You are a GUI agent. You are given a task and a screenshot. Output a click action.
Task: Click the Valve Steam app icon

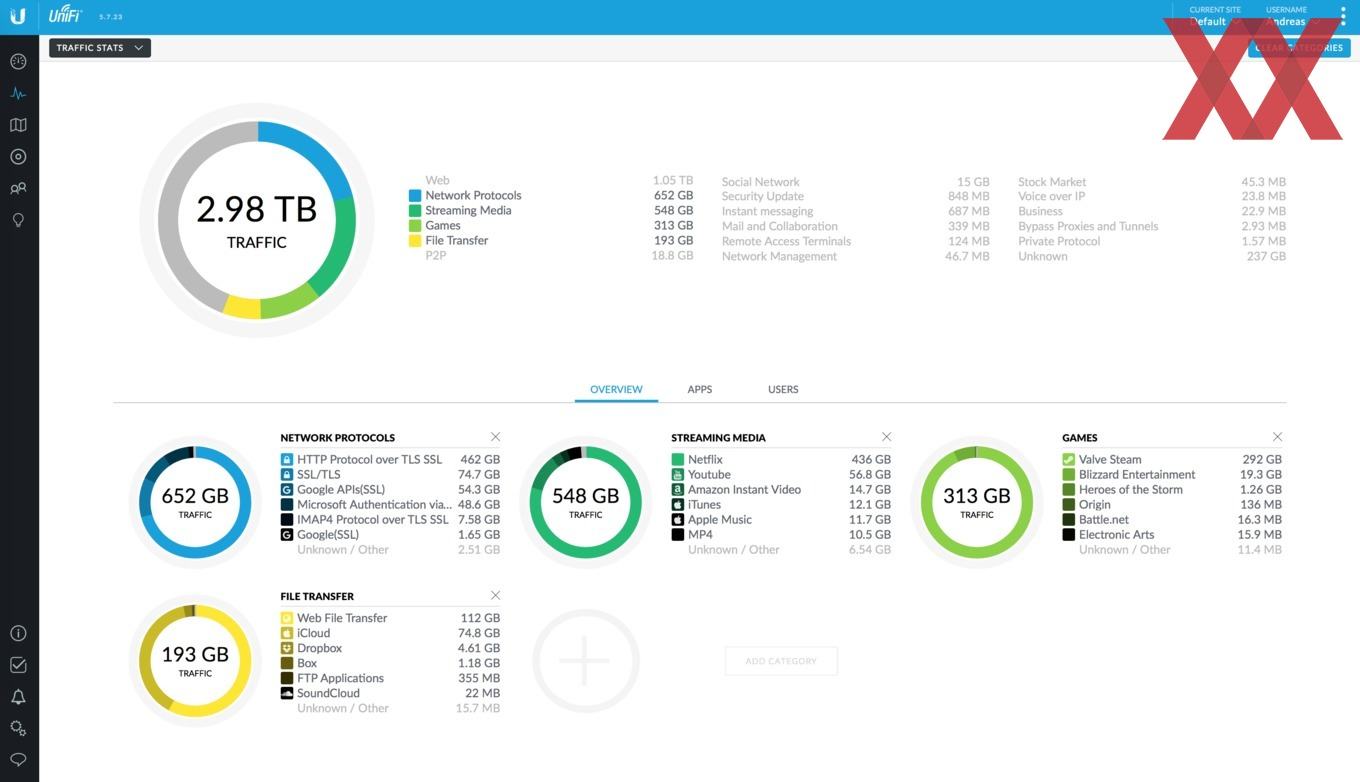coord(1069,460)
